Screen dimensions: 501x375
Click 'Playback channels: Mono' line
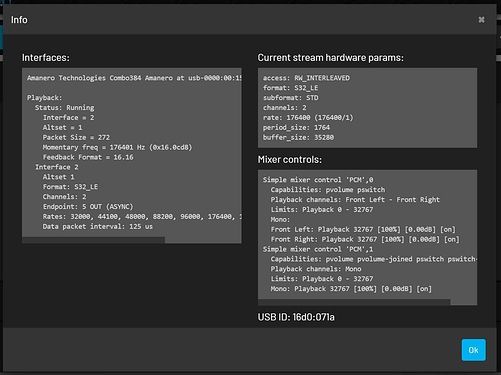tap(316, 269)
